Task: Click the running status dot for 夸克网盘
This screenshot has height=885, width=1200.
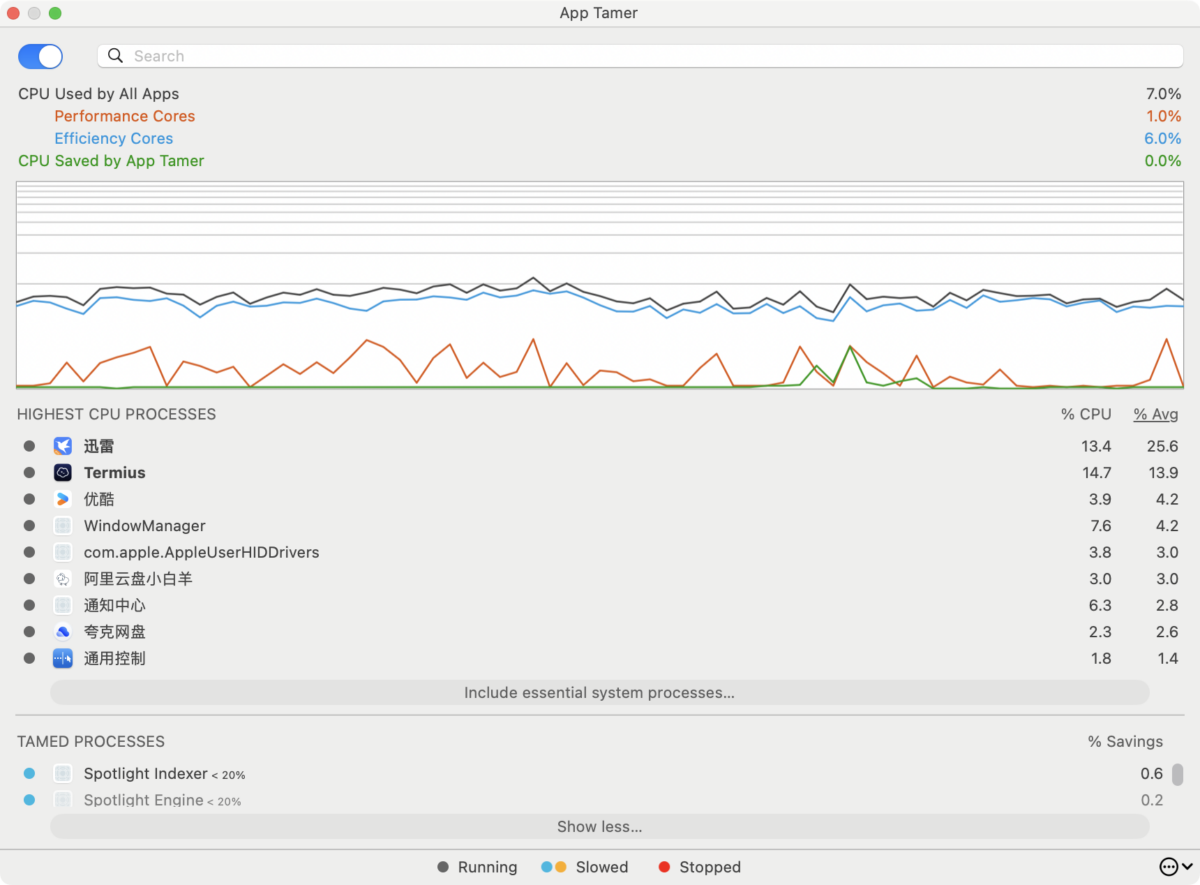Action: pos(29,631)
